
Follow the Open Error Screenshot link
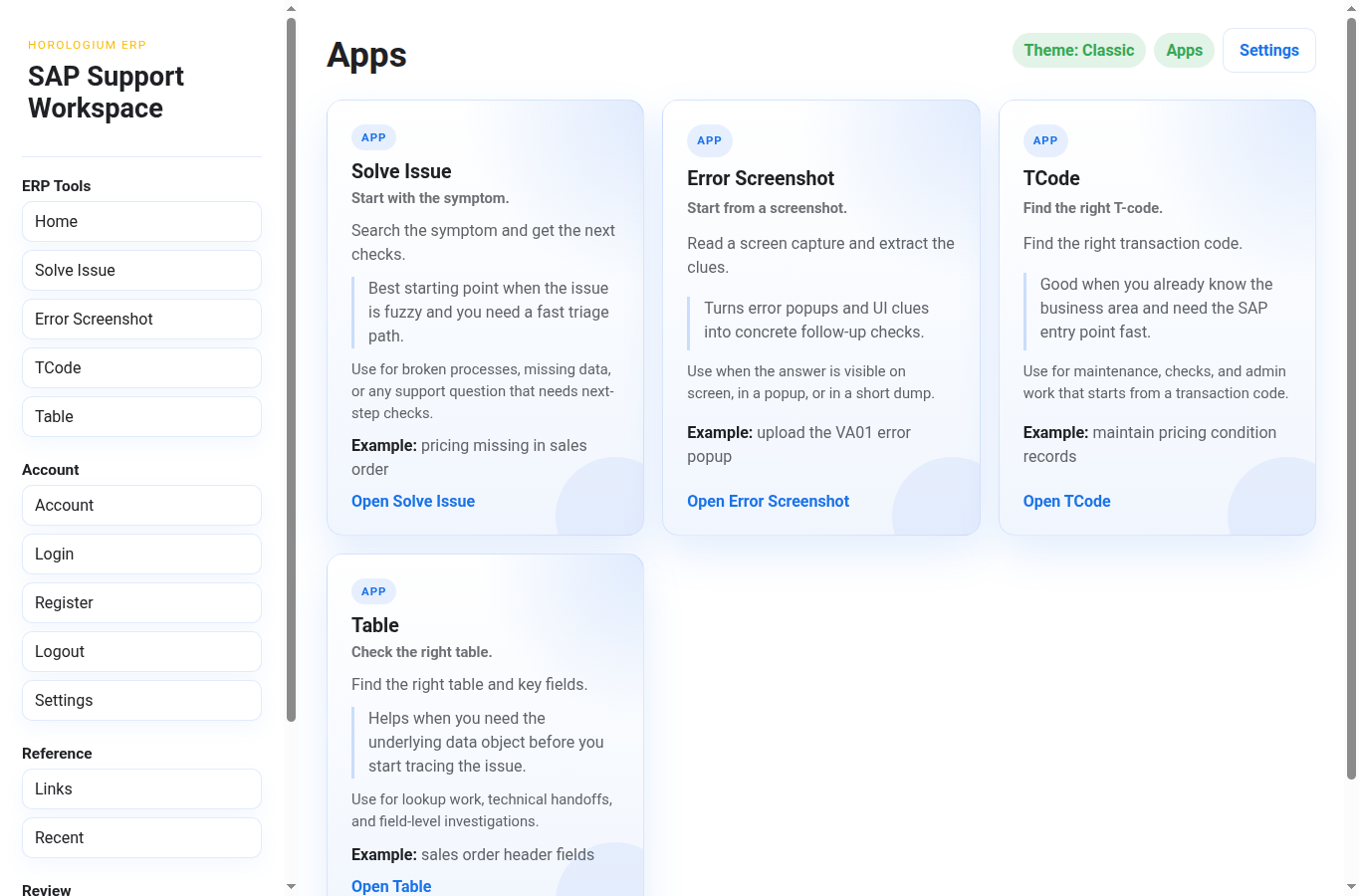(x=768, y=501)
